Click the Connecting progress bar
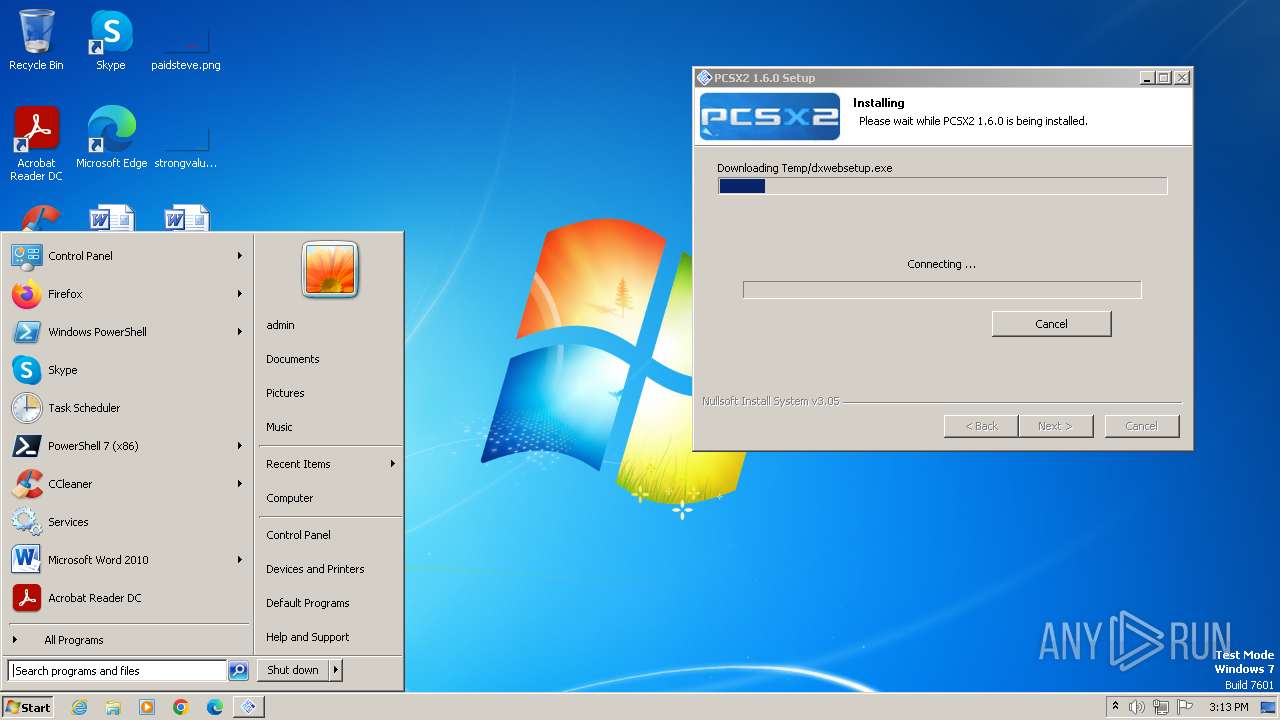The image size is (1280, 720). pyautogui.click(x=942, y=290)
